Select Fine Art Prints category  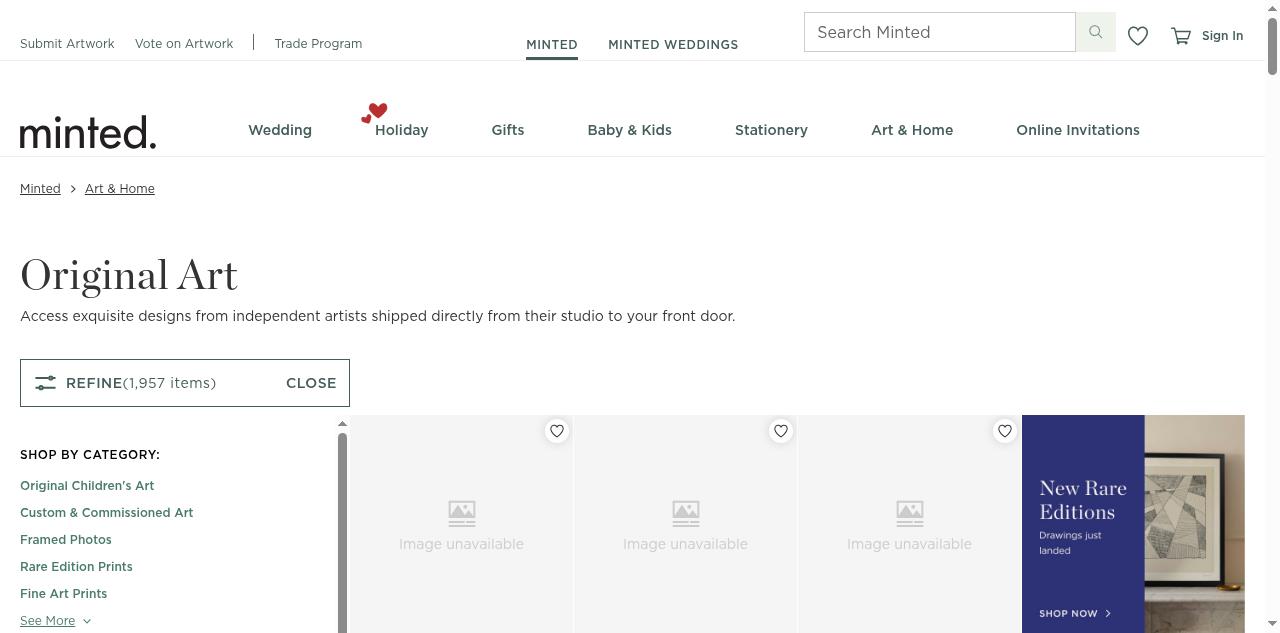click(64, 594)
